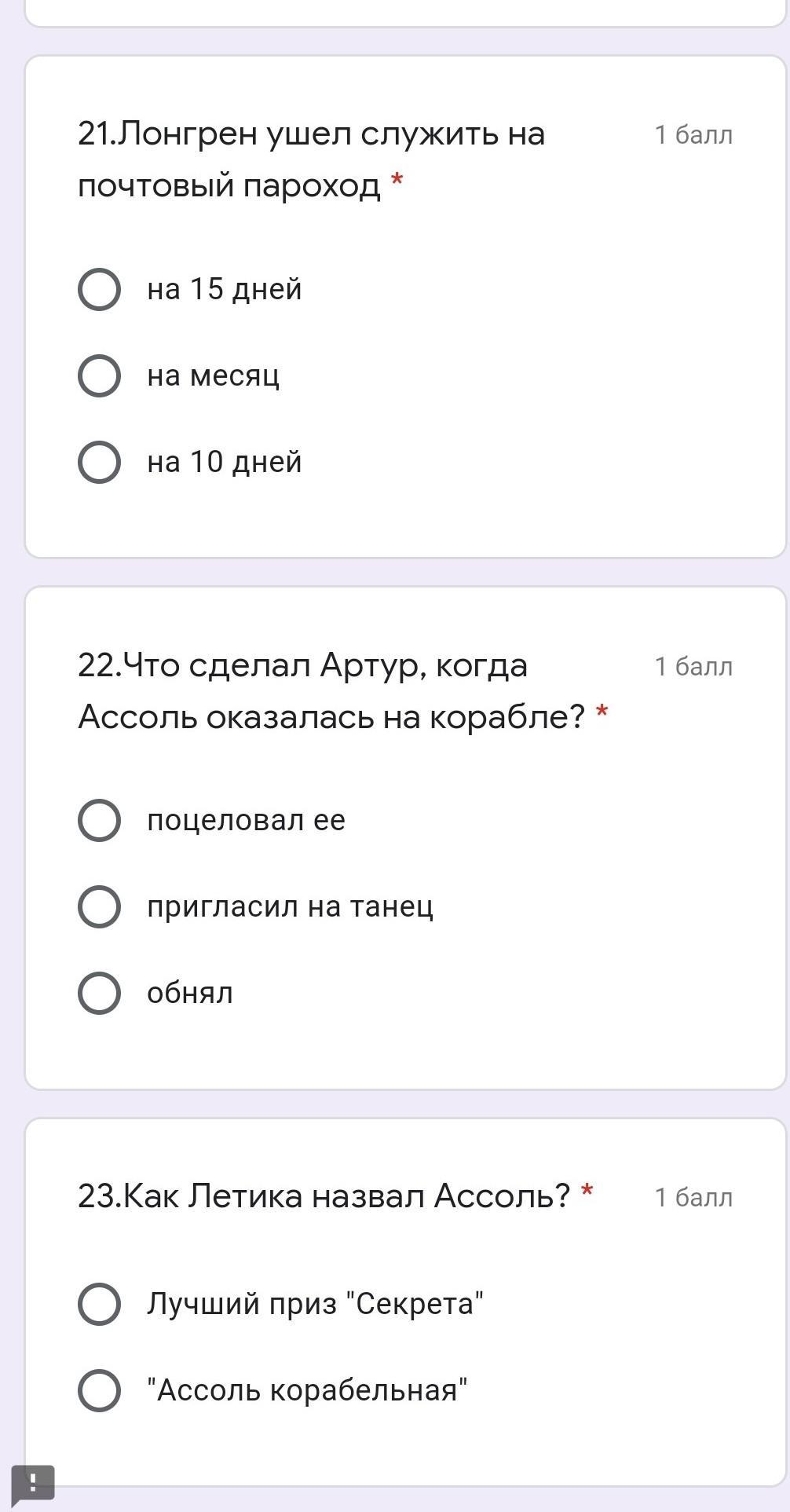790x1512 pixels.
Task: Select 'Лучший приз "Секрета"' radio option
Action: click(100, 1304)
